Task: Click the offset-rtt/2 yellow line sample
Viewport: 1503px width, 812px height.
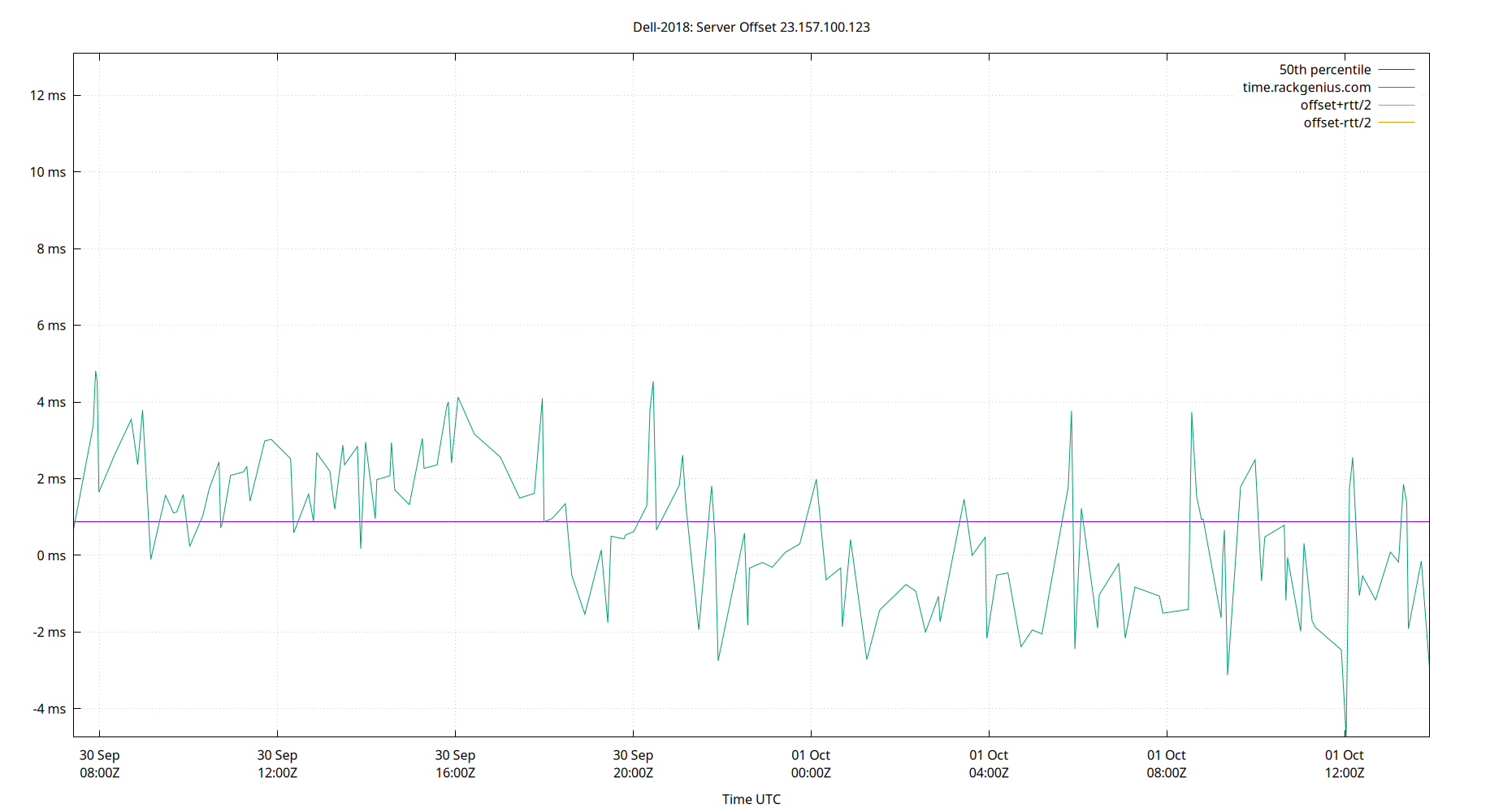Action: (1397, 123)
